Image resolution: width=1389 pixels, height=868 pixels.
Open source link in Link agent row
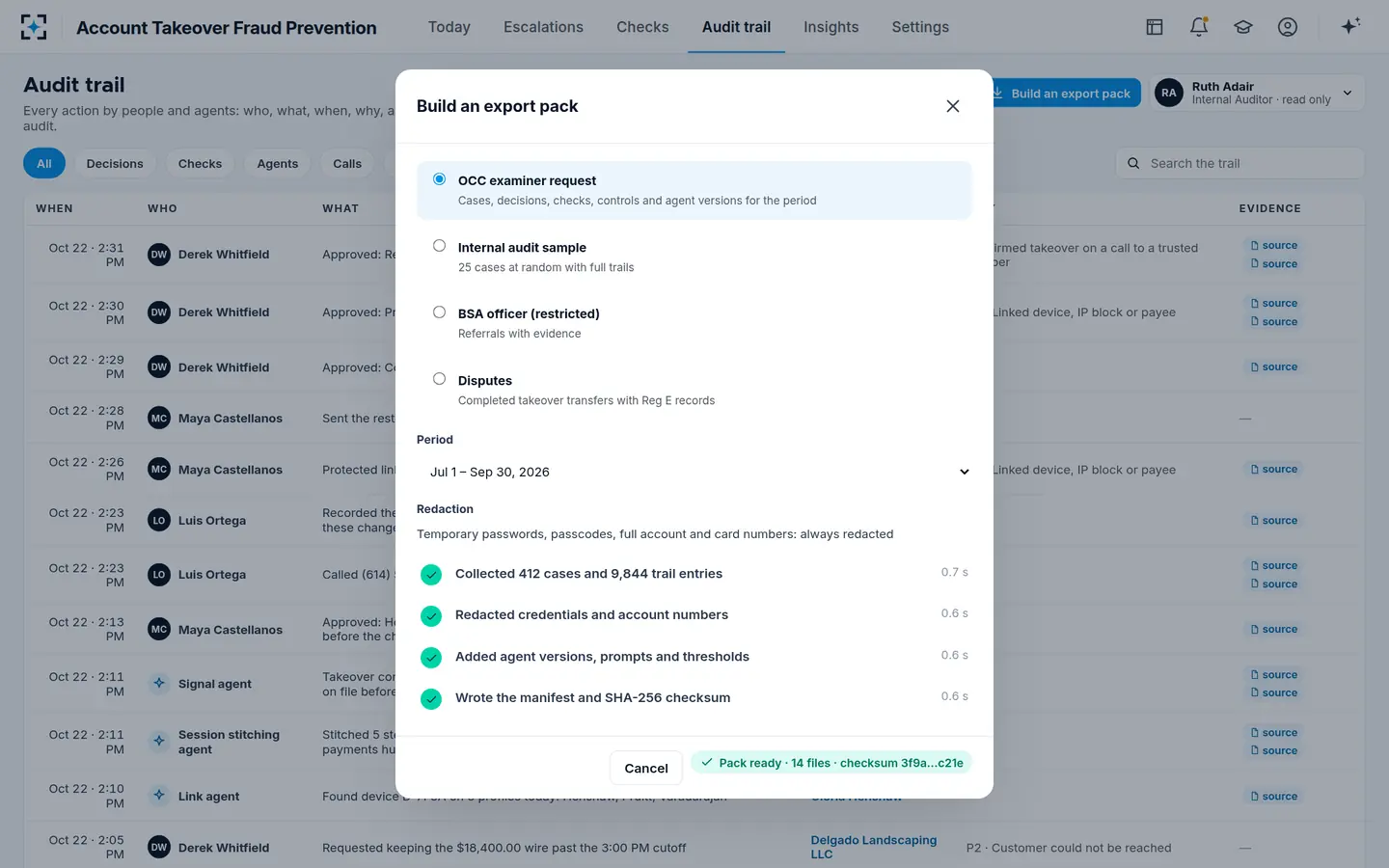1273,796
